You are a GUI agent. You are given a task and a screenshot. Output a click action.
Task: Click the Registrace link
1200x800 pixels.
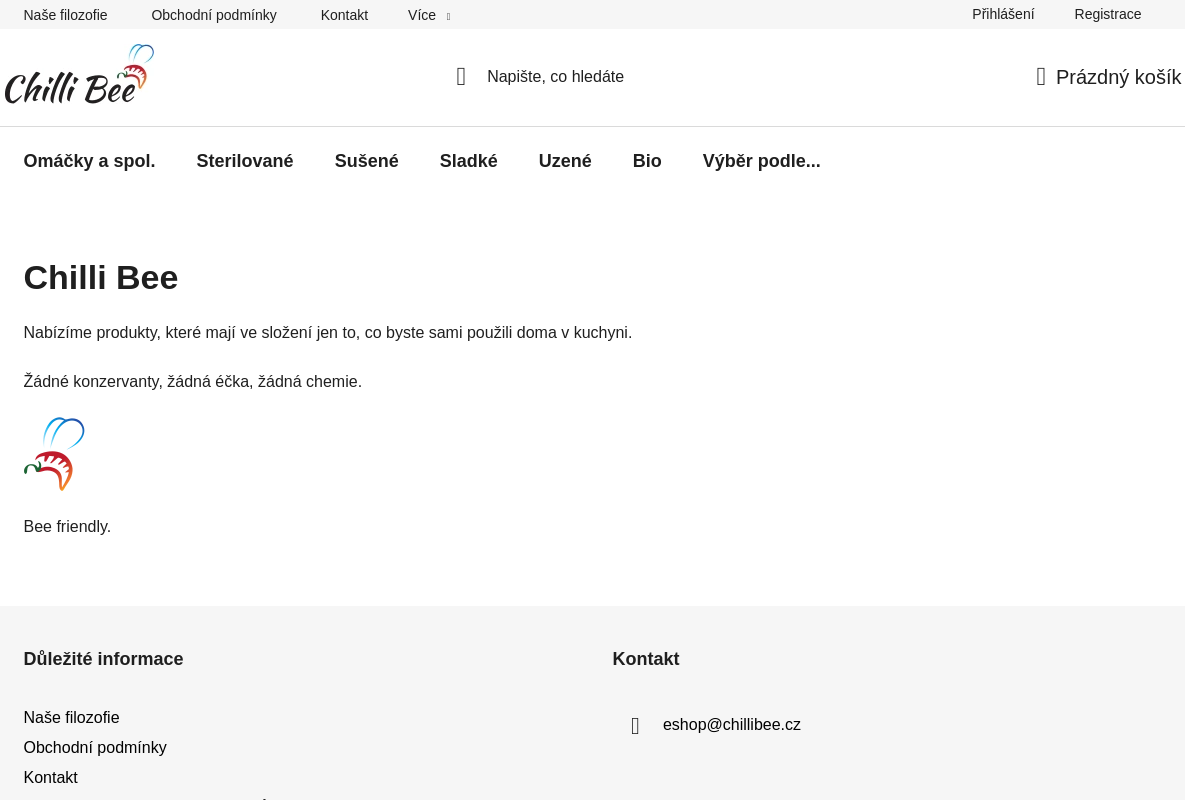coord(1107,14)
